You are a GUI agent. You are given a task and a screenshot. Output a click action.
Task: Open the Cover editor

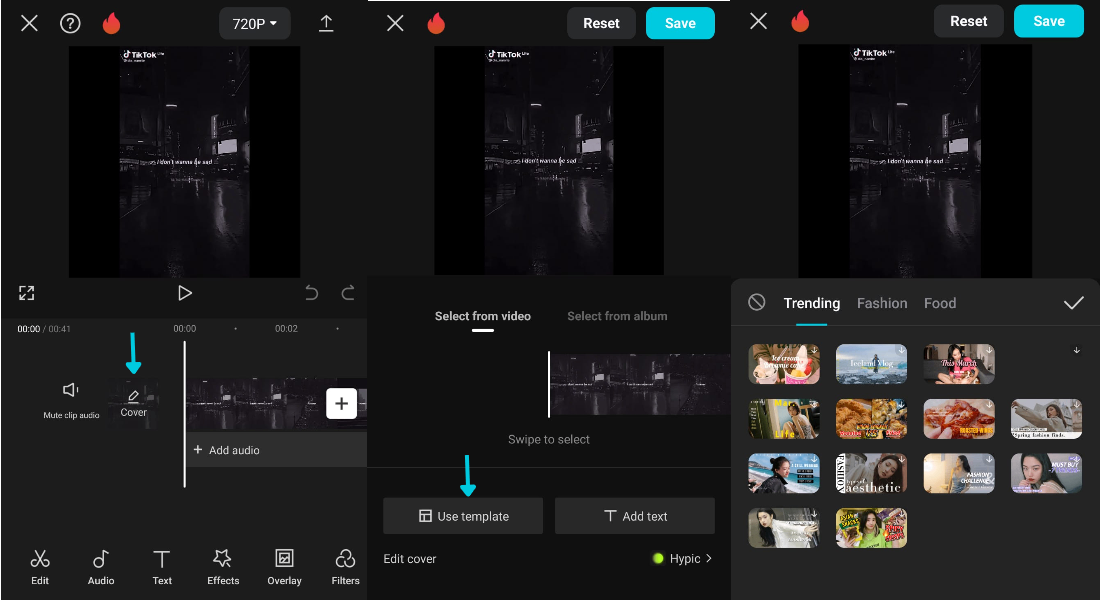pyautogui.click(x=133, y=404)
